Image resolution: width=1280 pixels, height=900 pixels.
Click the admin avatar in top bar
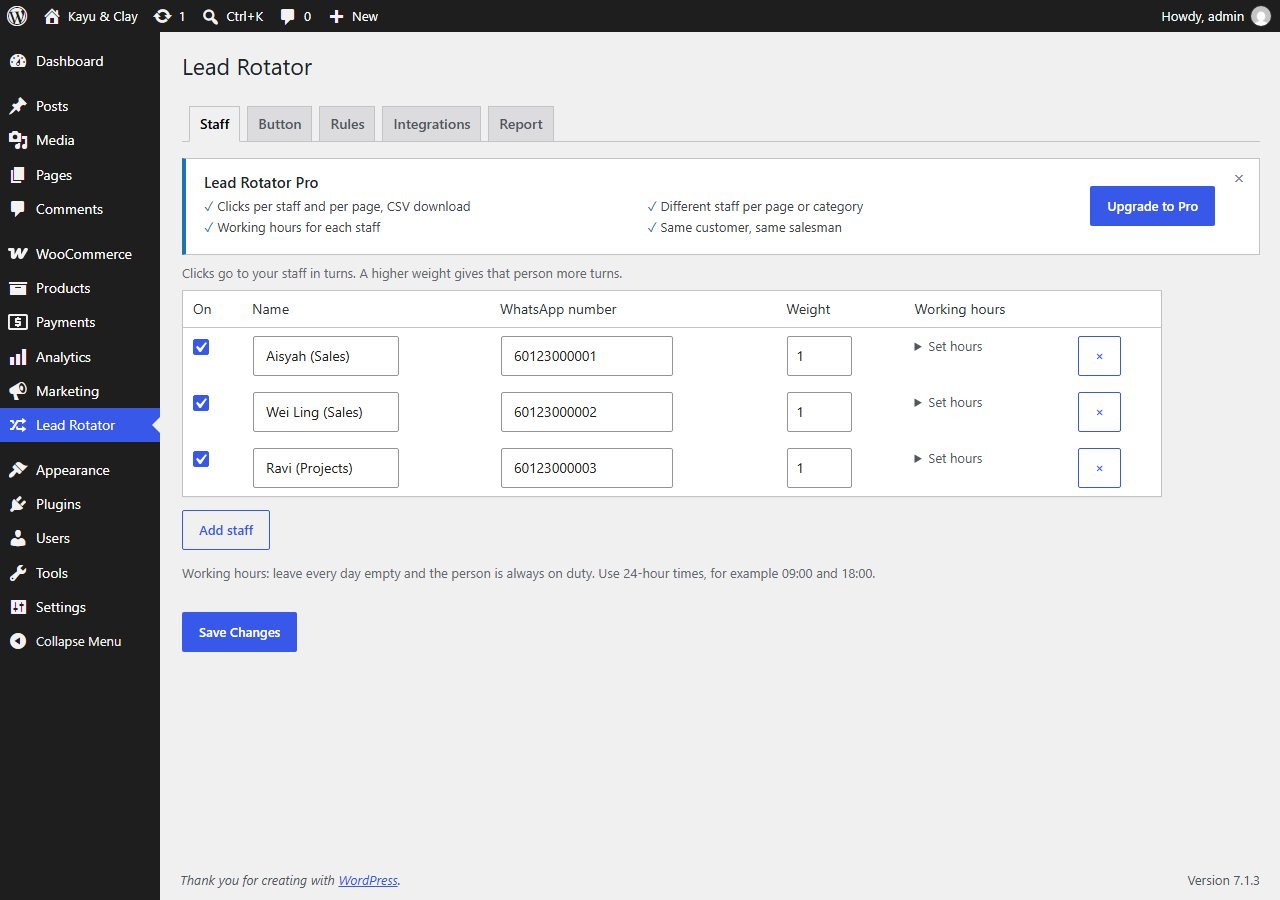click(1260, 16)
